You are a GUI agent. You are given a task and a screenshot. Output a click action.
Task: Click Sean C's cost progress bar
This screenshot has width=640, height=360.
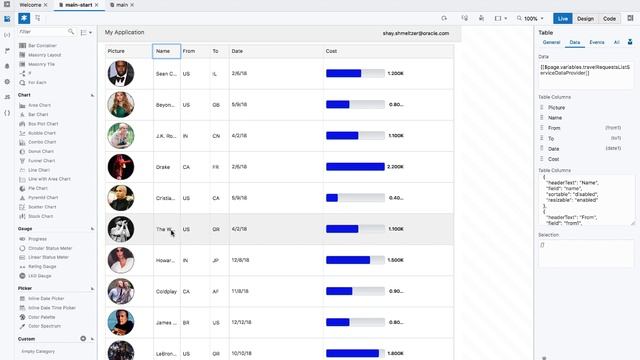click(355, 73)
